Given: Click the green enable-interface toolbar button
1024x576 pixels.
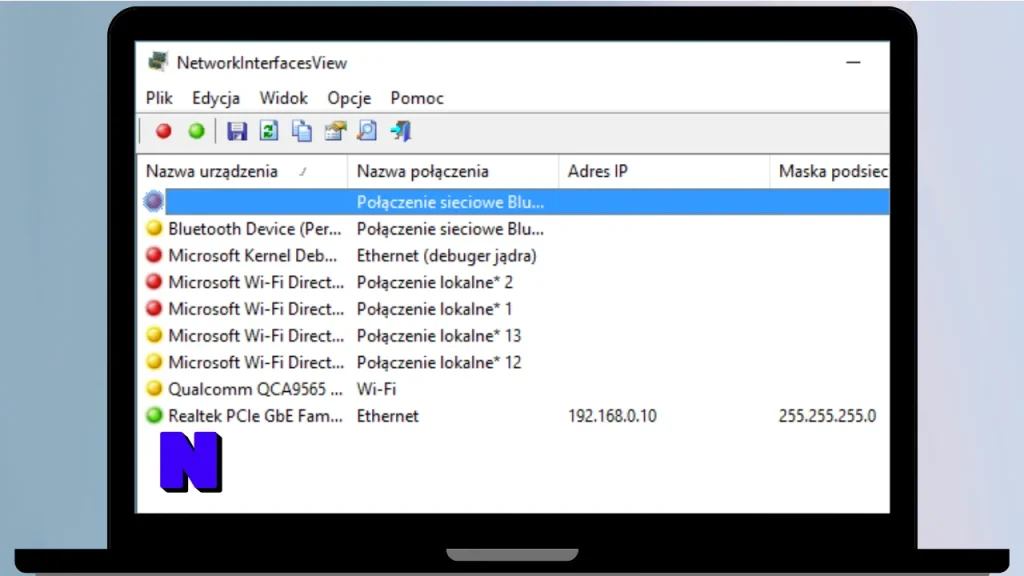Looking at the screenshot, I should 196,131.
